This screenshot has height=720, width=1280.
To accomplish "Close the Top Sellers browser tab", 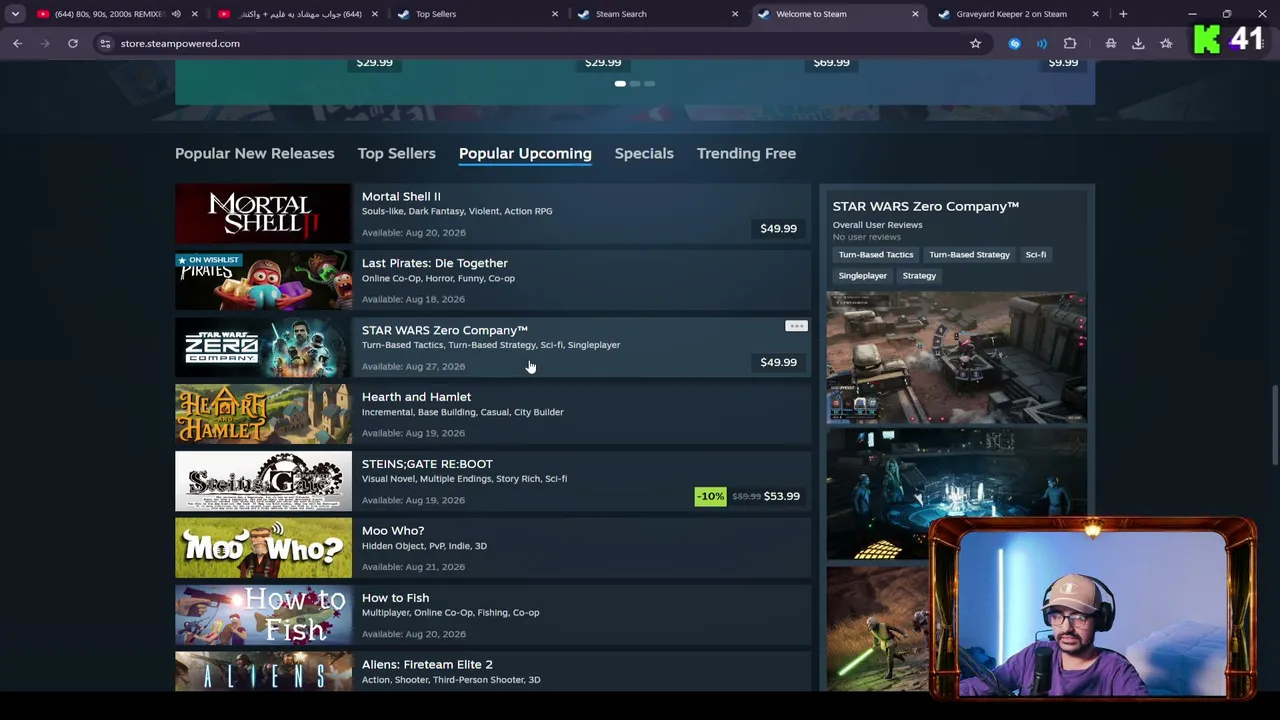I will coord(555,14).
